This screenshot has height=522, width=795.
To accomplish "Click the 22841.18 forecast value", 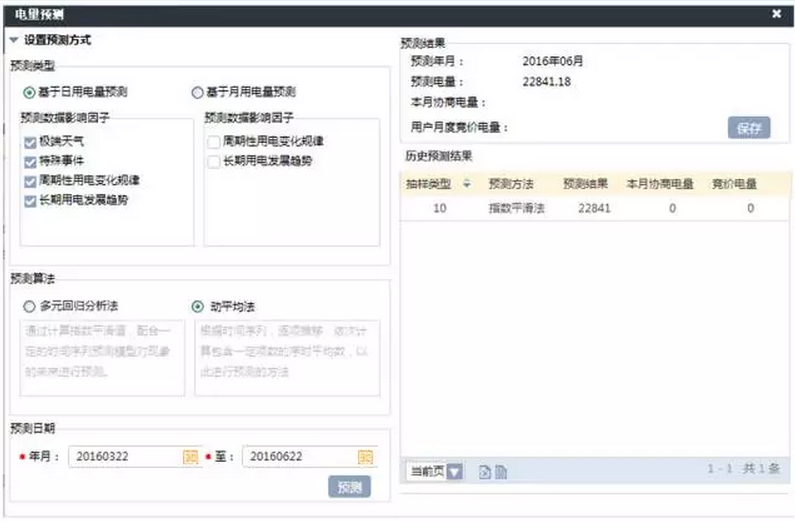I will pyautogui.click(x=547, y=82).
